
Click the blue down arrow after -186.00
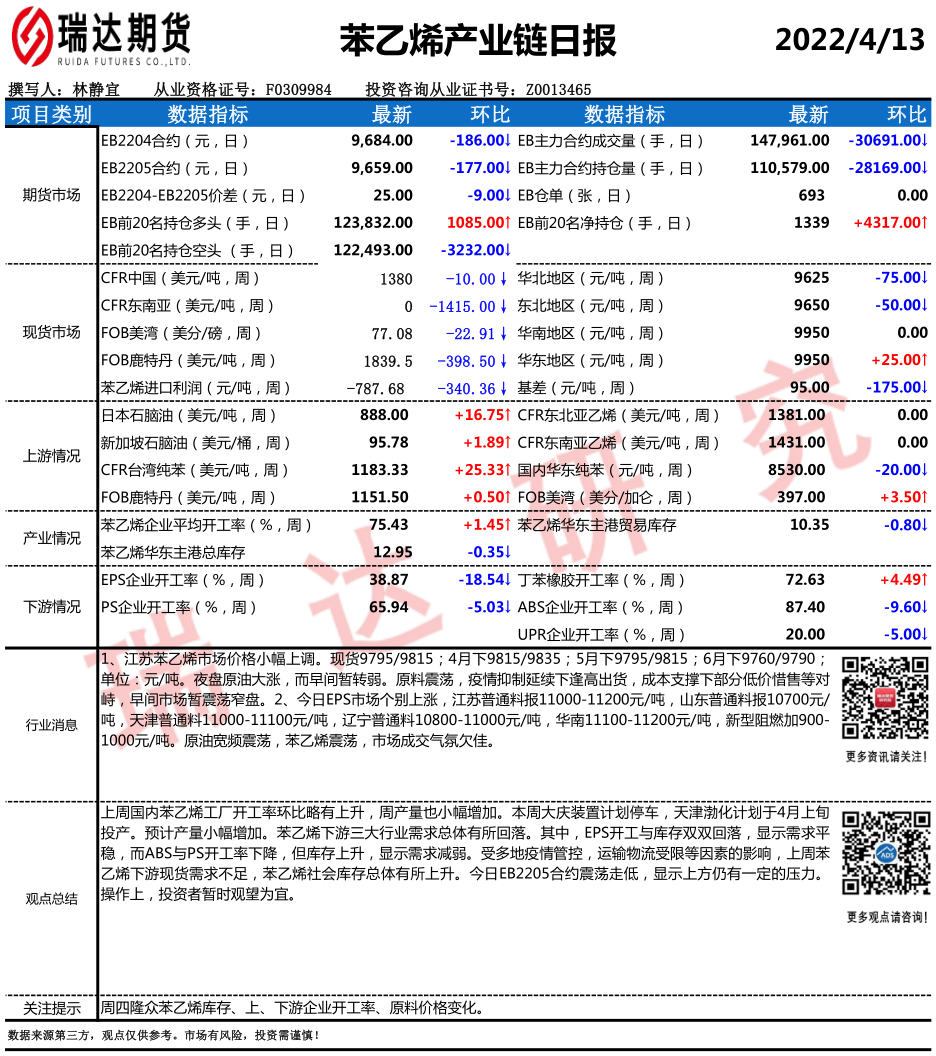click(508, 141)
